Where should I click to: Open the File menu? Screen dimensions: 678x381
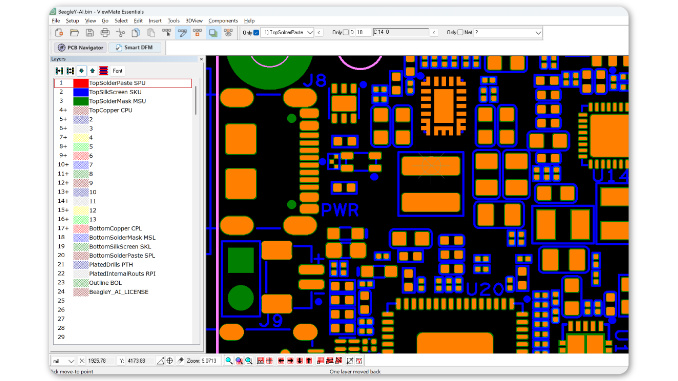pyautogui.click(x=56, y=21)
